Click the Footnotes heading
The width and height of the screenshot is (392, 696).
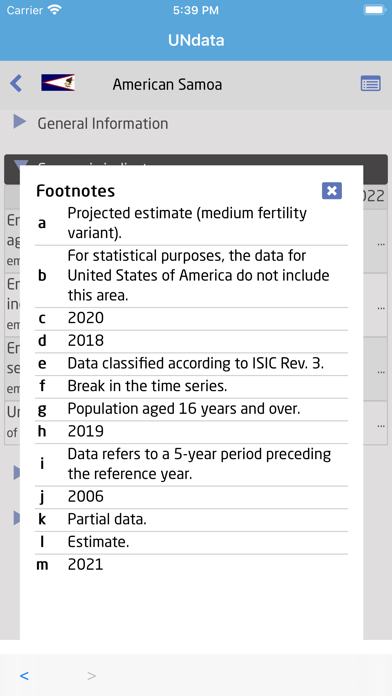pos(75,191)
